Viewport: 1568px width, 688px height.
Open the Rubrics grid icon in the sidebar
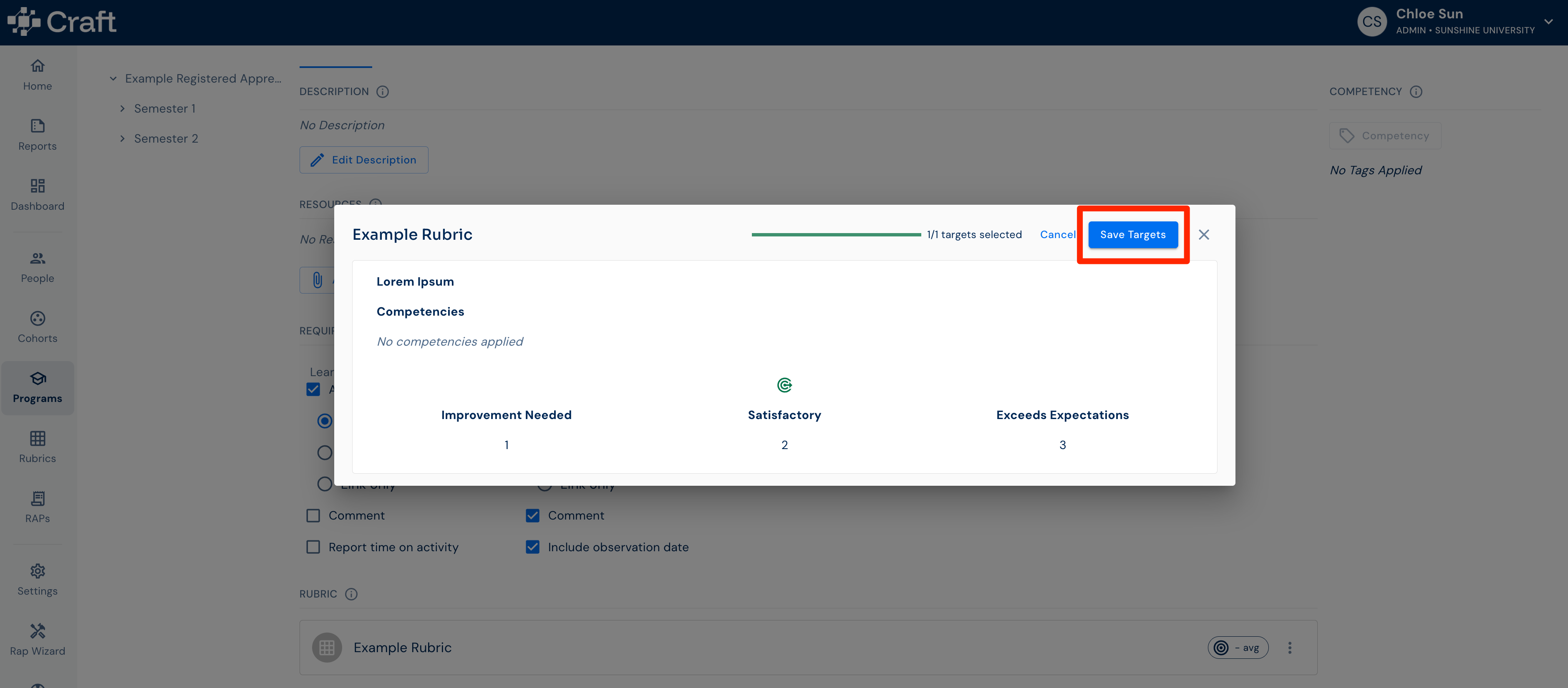(x=37, y=438)
